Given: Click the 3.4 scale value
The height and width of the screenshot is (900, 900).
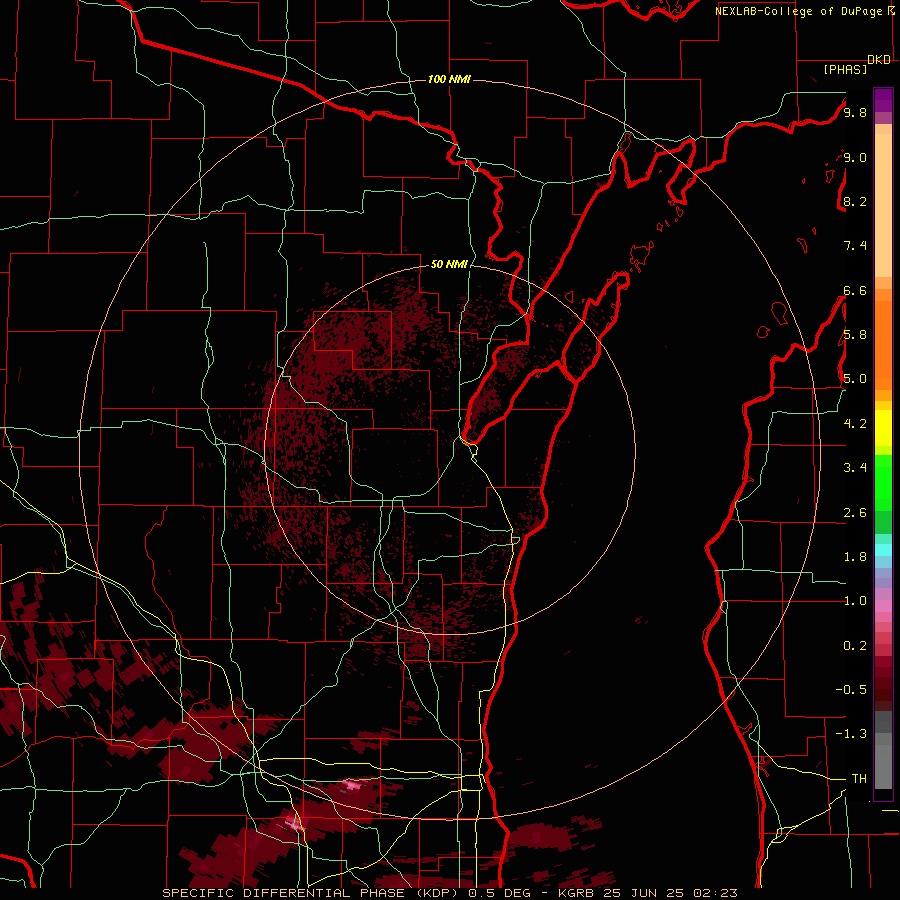Looking at the screenshot, I should (x=855, y=468).
